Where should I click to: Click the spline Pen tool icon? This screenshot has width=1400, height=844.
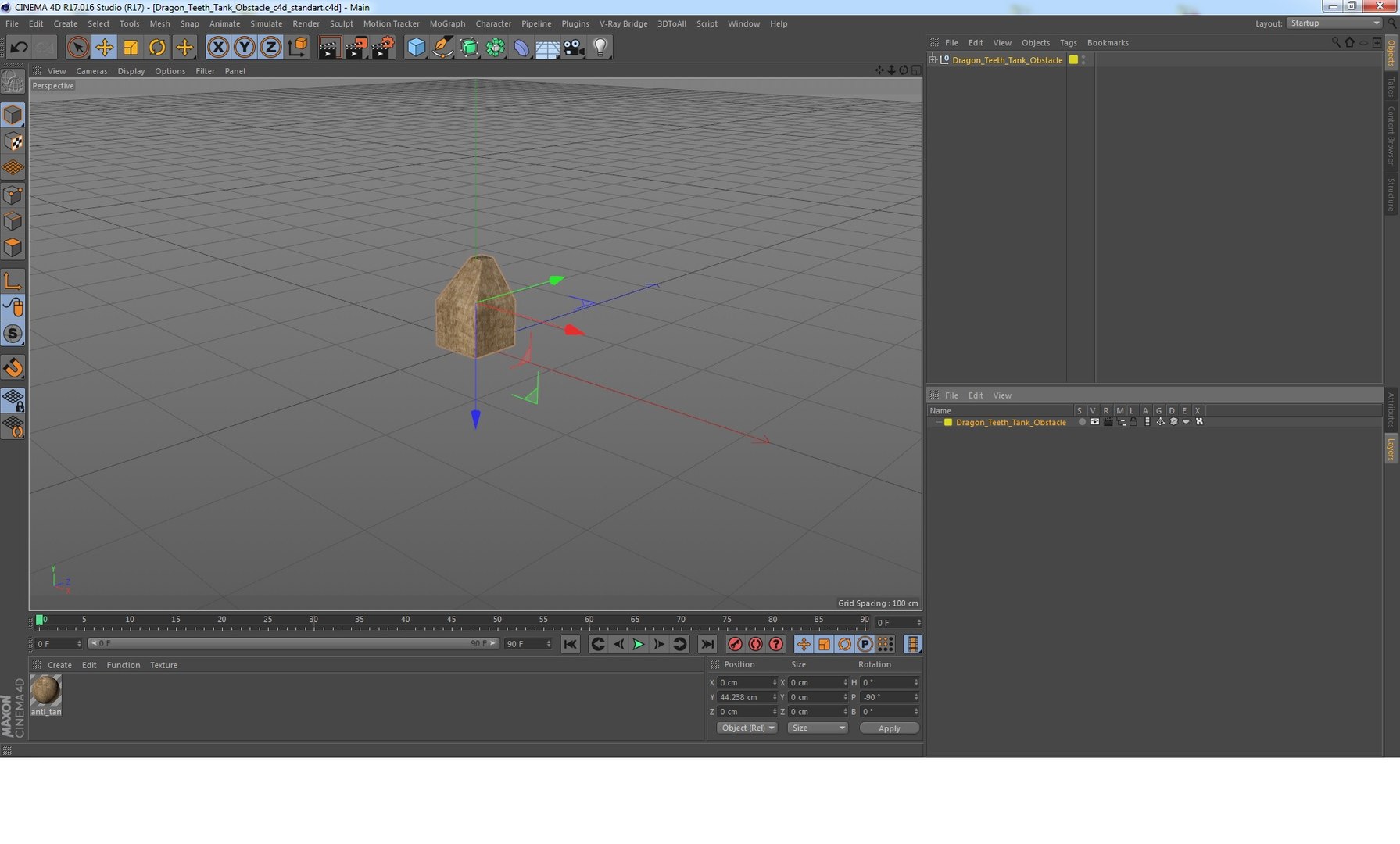pyautogui.click(x=442, y=48)
